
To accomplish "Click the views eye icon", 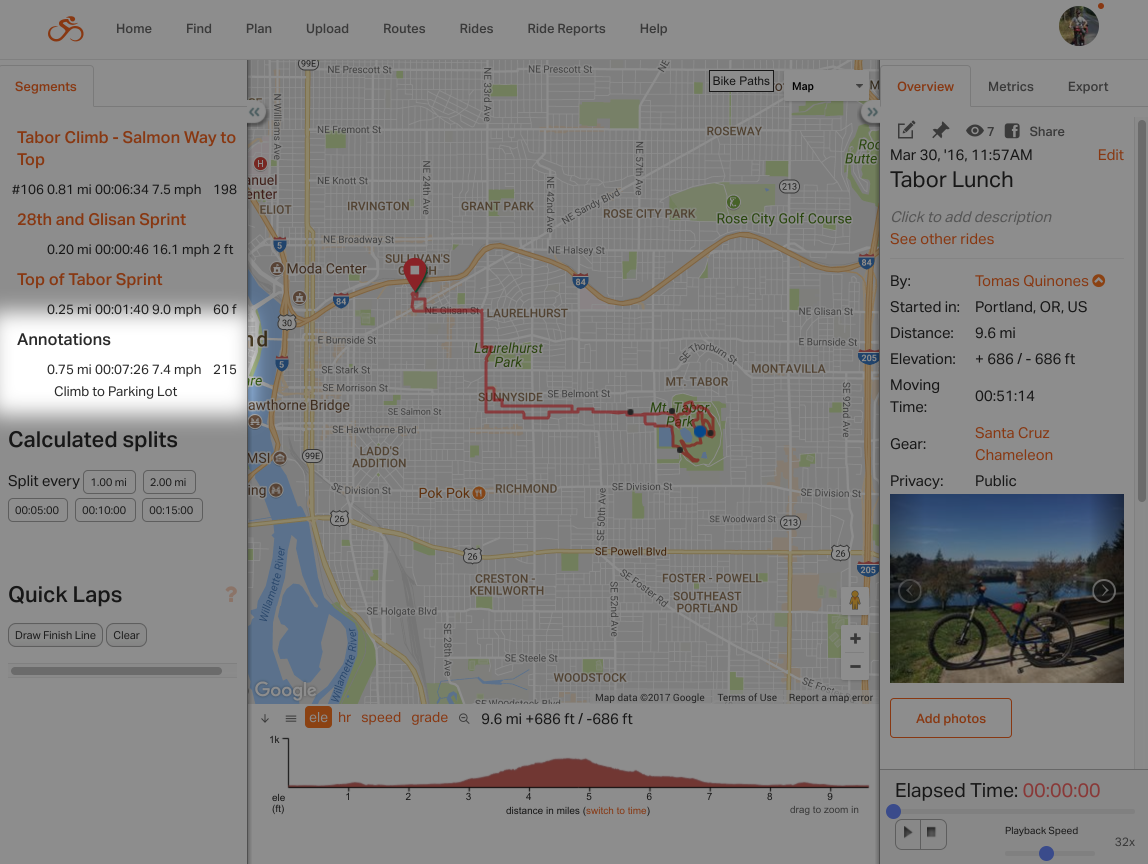I will pyautogui.click(x=974, y=130).
